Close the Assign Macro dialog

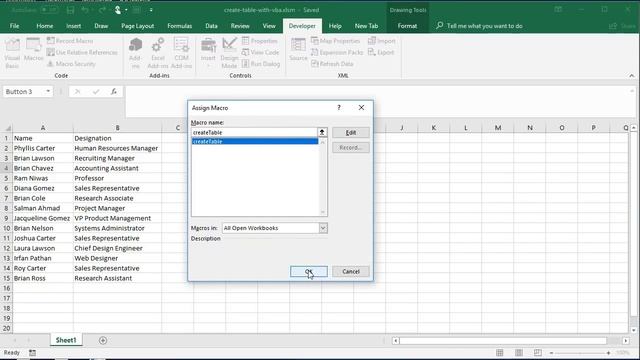coord(361,107)
